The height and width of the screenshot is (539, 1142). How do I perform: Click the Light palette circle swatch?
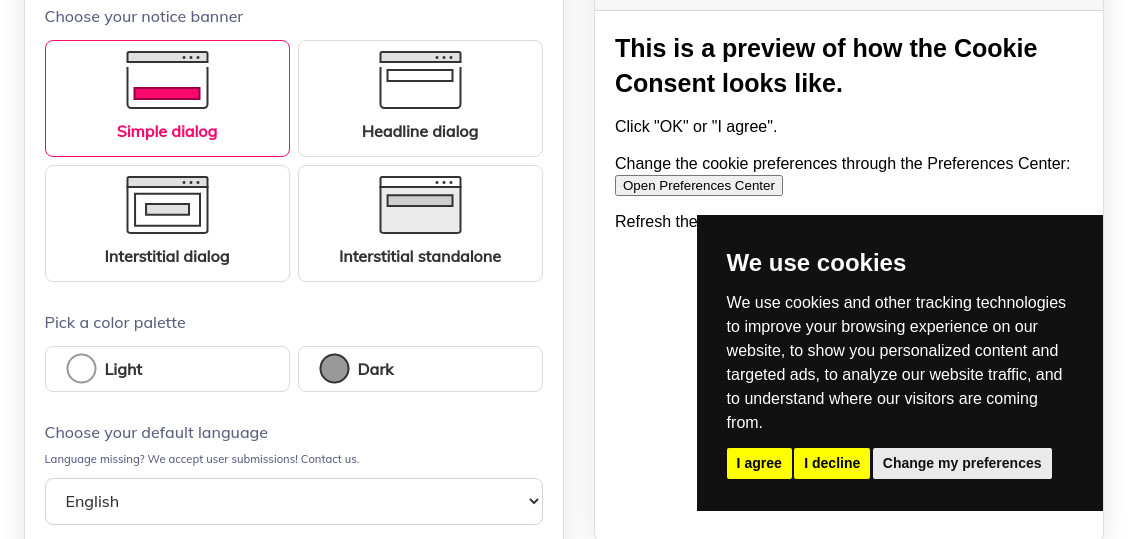(82, 369)
